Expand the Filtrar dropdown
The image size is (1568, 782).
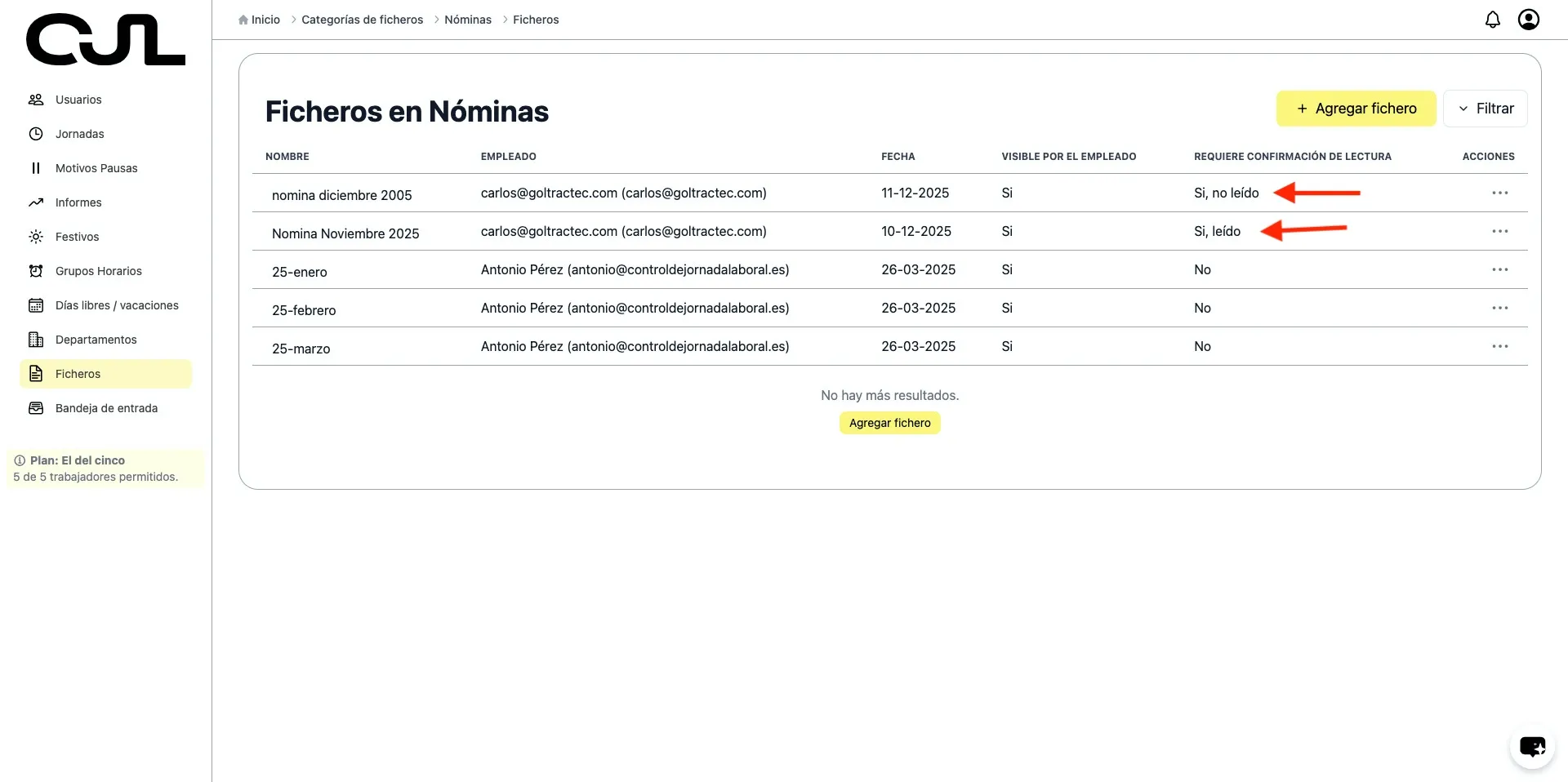pos(1485,109)
